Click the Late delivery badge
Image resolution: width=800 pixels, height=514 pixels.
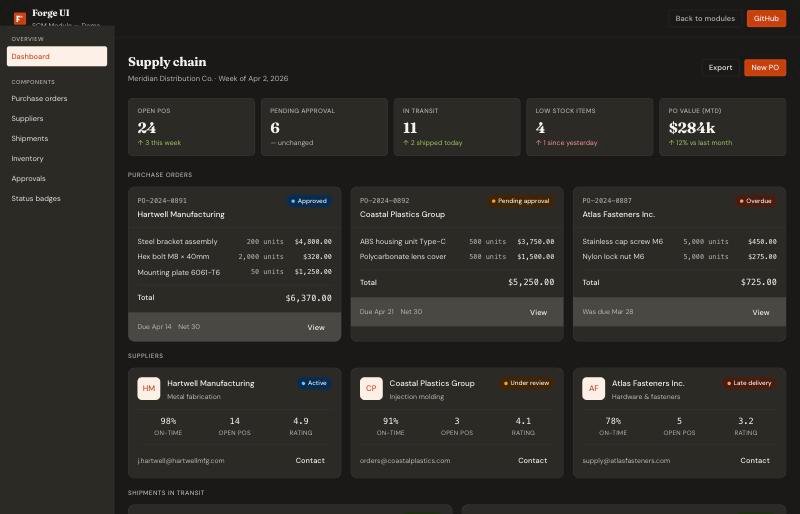point(749,383)
